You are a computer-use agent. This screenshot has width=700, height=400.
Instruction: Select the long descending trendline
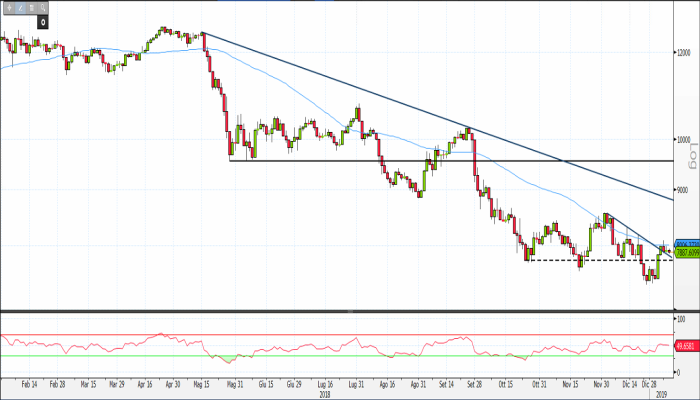(400, 103)
